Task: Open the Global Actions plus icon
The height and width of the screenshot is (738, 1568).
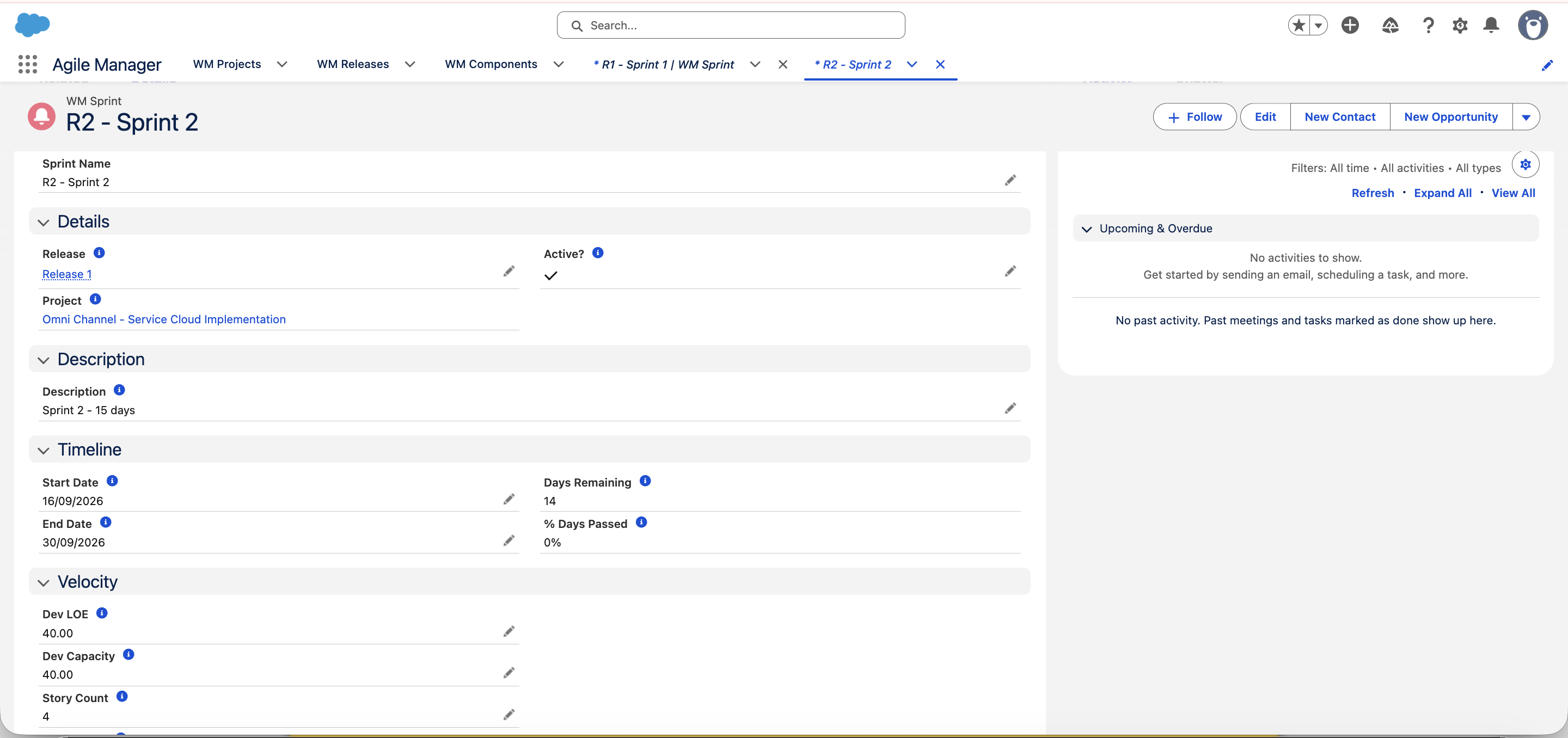Action: (1350, 25)
